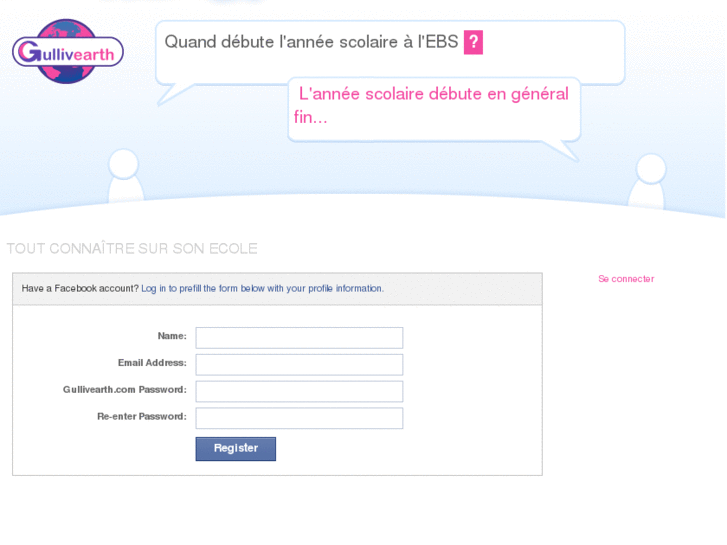The width and height of the screenshot is (727, 545).
Task: Click the "Gullivearth.com Password:" label
Action: pyautogui.click(x=125, y=390)
